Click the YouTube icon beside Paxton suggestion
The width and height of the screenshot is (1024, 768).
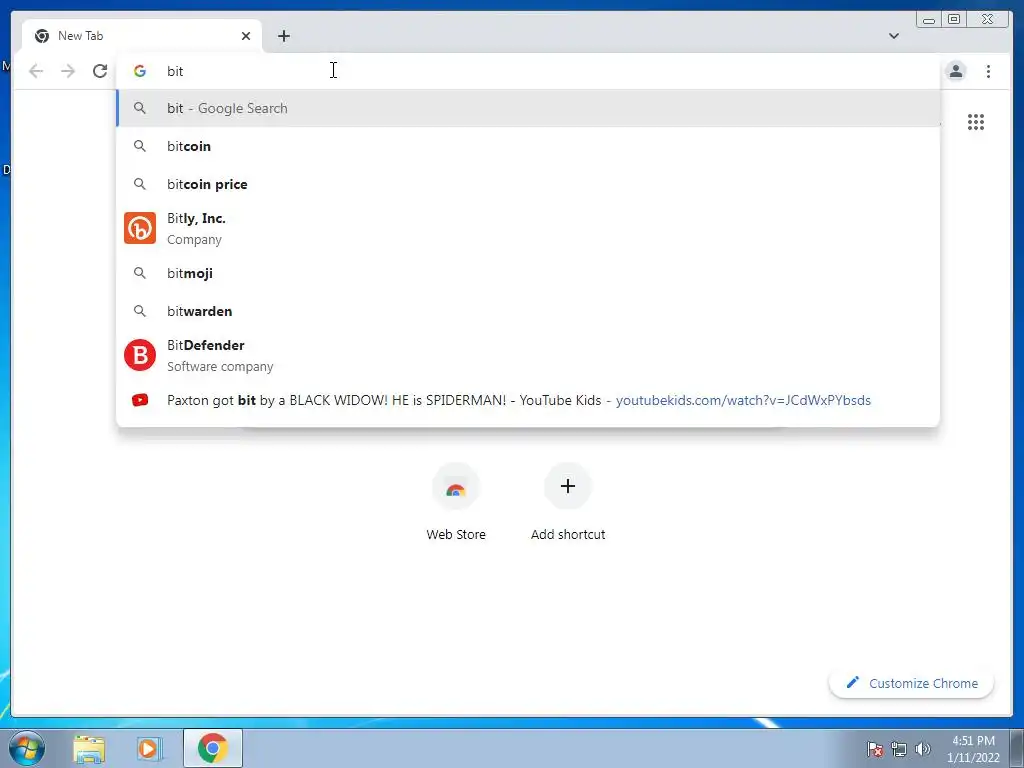(x=140, y=400)
